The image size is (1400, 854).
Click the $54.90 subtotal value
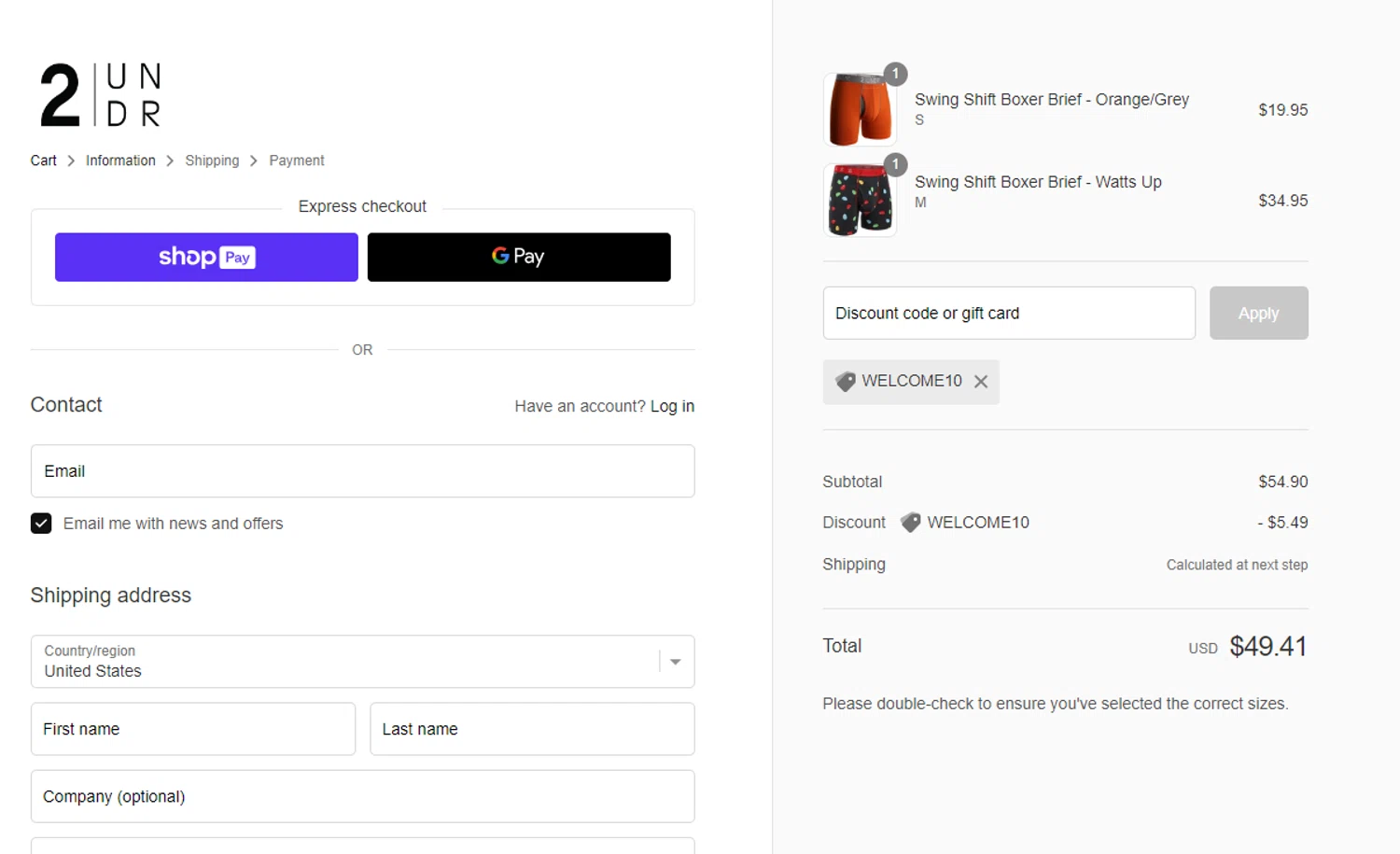1283,482
